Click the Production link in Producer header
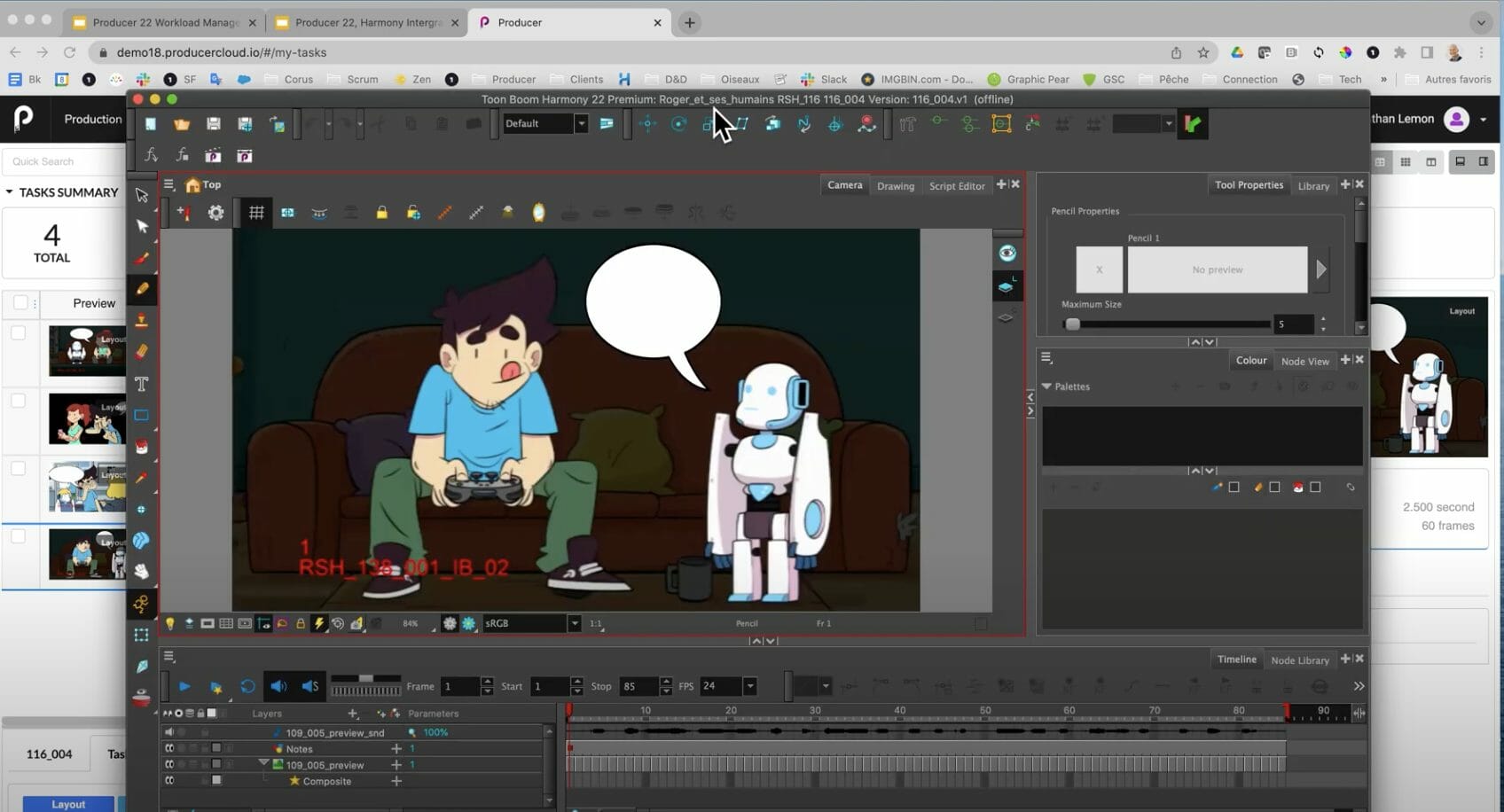Viewport: 1504px width, 812px height. [x=93, y=119]
